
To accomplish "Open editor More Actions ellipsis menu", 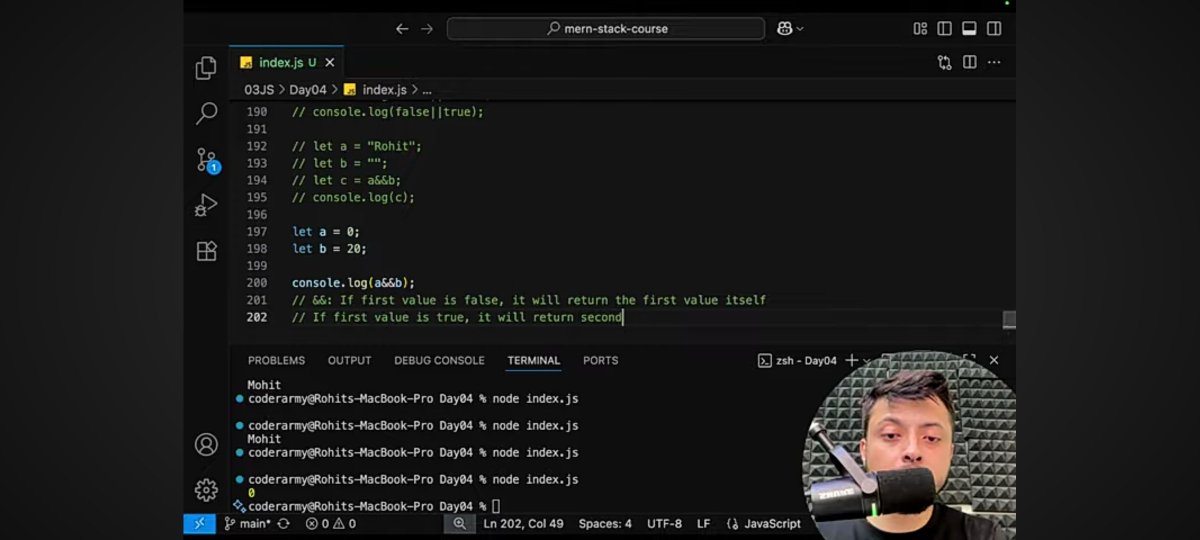I will coord(994,62).
